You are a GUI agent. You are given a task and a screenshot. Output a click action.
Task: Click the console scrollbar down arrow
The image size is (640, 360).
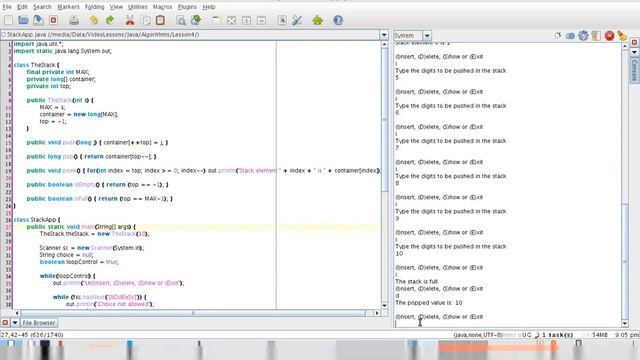(x=625, y=324)
